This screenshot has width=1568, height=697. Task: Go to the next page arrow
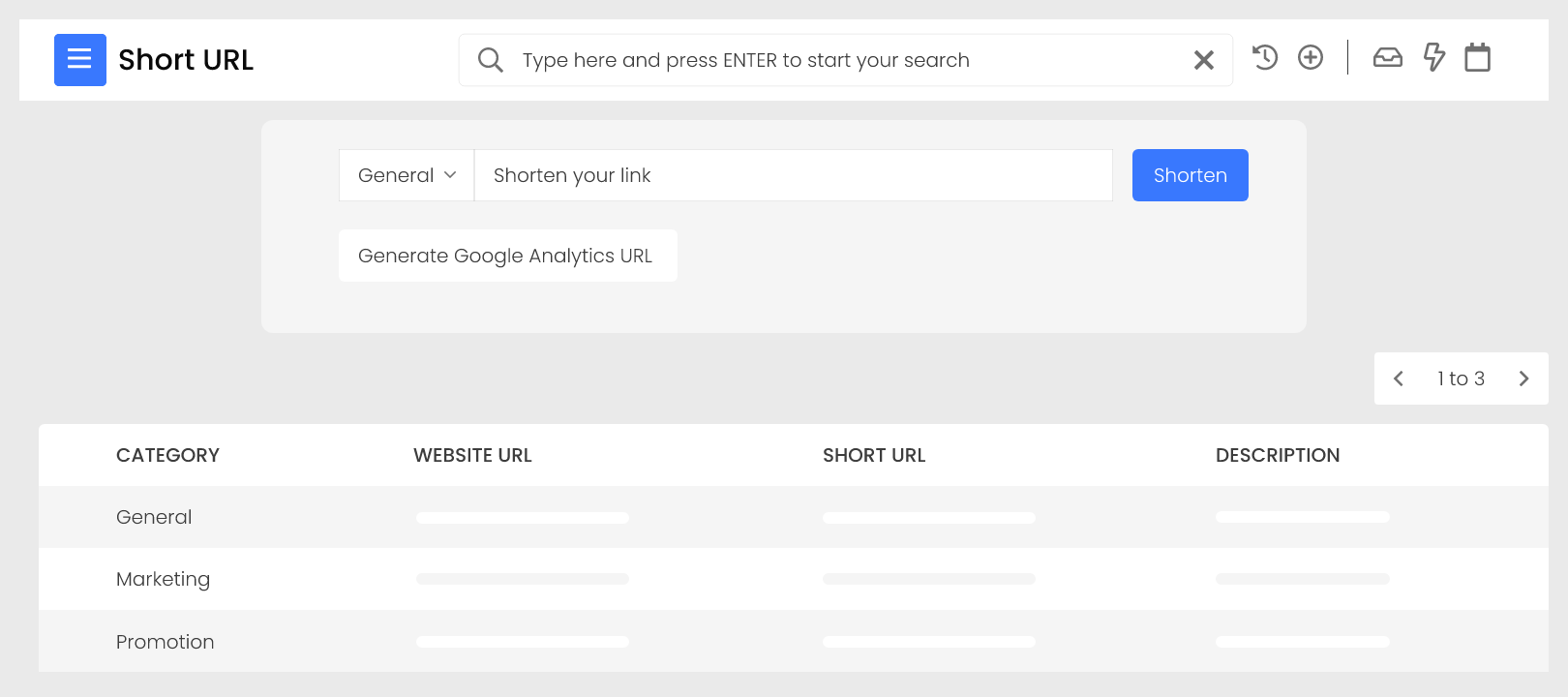pyautogui.click(x=1523, y=379)
